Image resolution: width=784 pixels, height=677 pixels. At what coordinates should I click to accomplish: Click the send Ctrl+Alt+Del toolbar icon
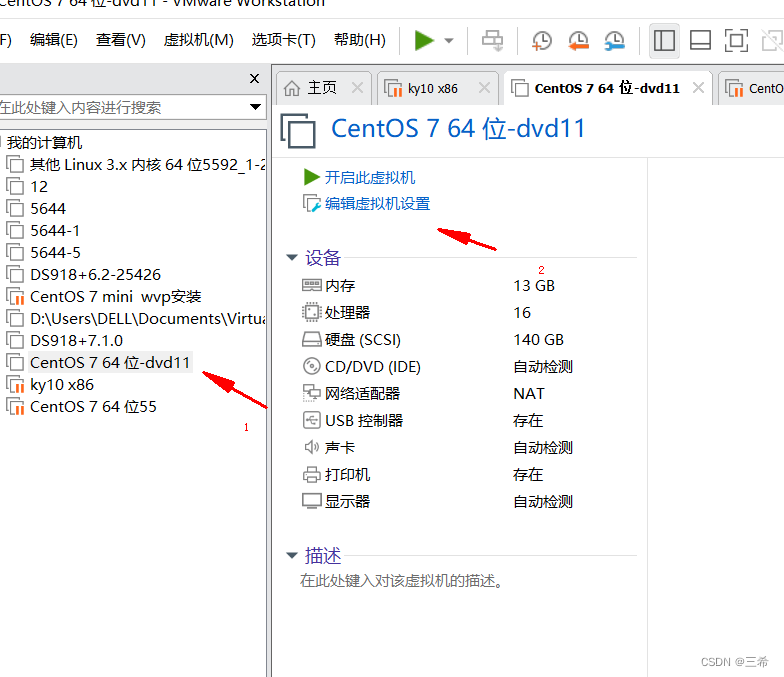pos(492,40)
